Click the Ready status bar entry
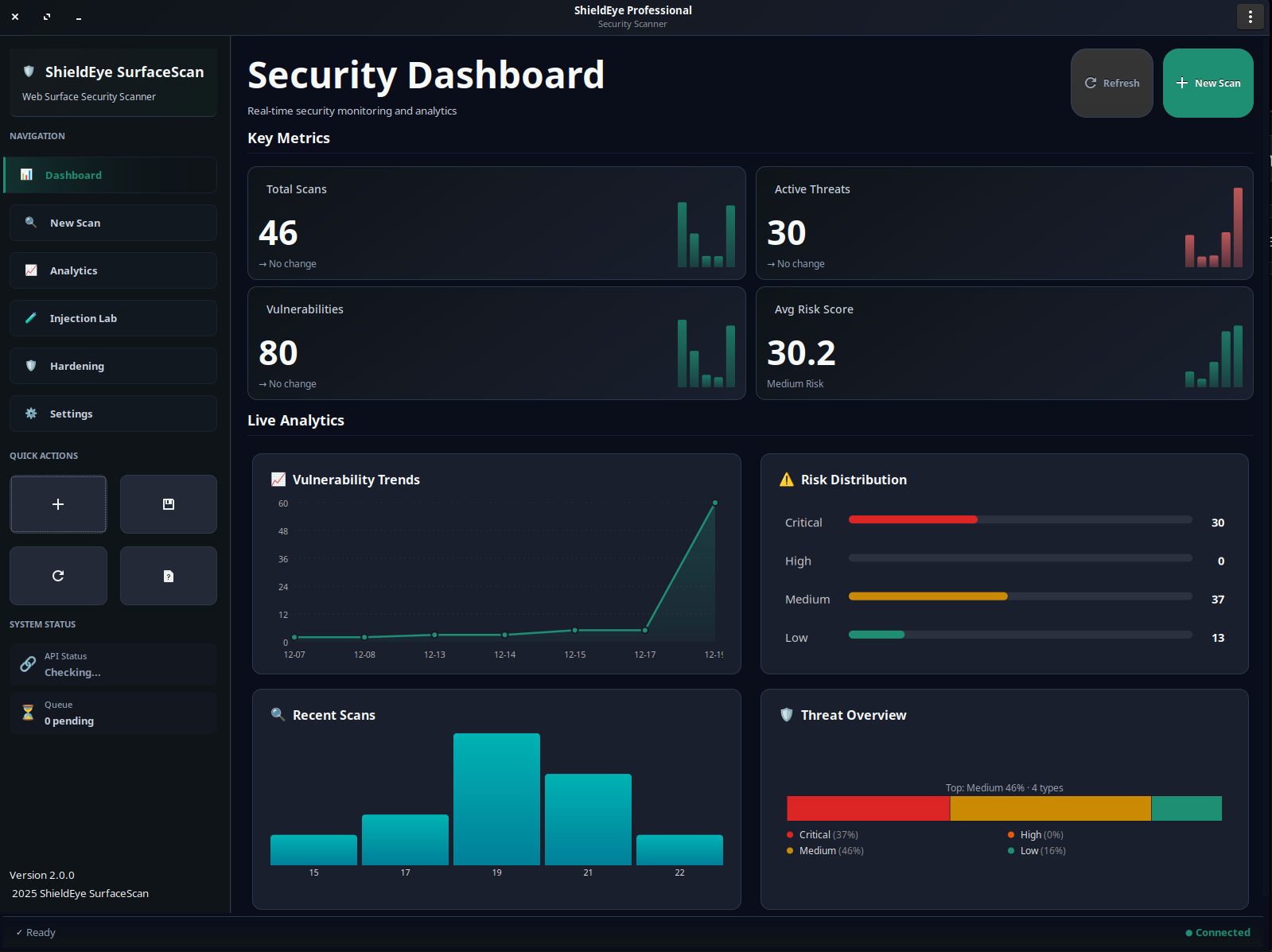This screenshot has height=952, width=1272. pyautogui.click(x=36, y=932)
